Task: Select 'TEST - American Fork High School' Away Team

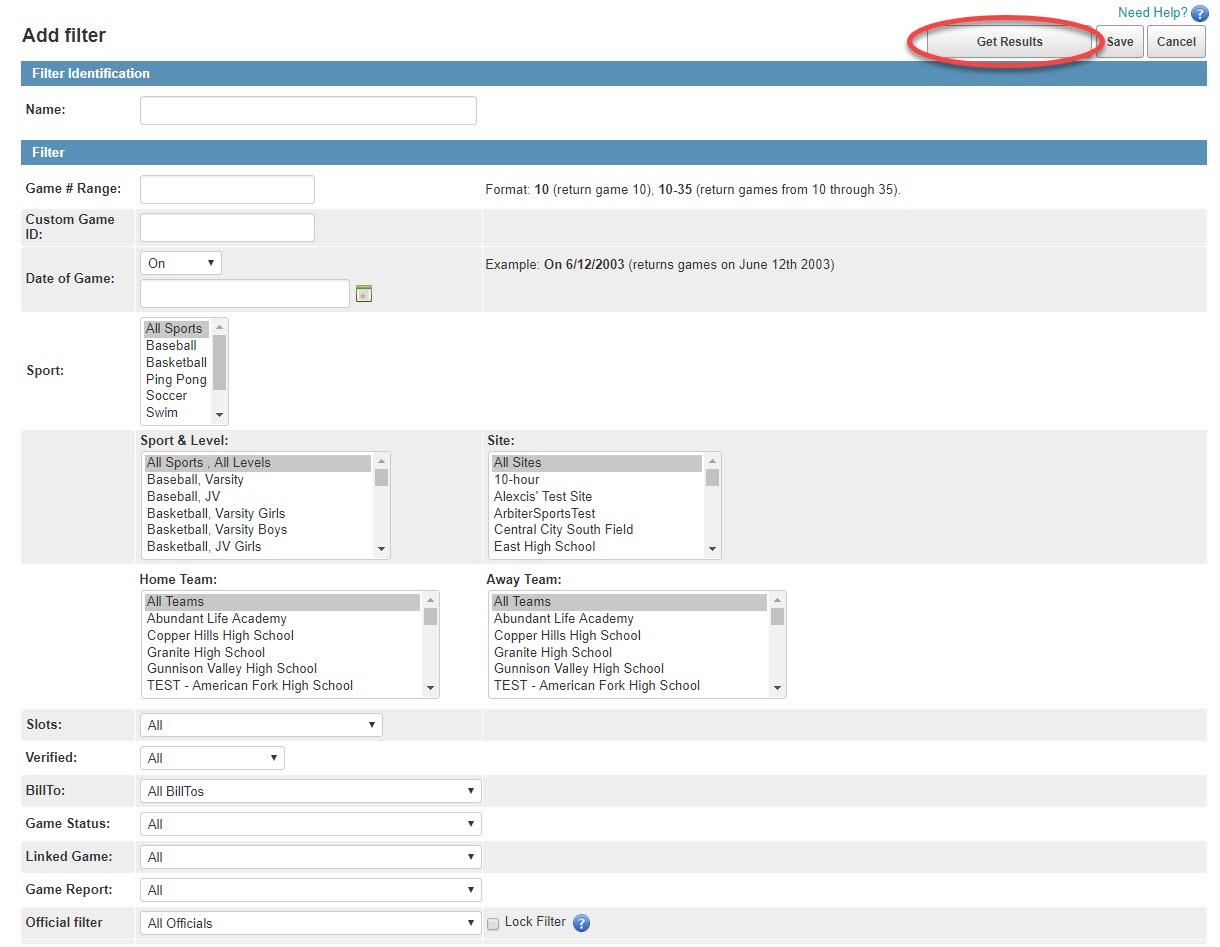Action: click(x=629, y=685)
